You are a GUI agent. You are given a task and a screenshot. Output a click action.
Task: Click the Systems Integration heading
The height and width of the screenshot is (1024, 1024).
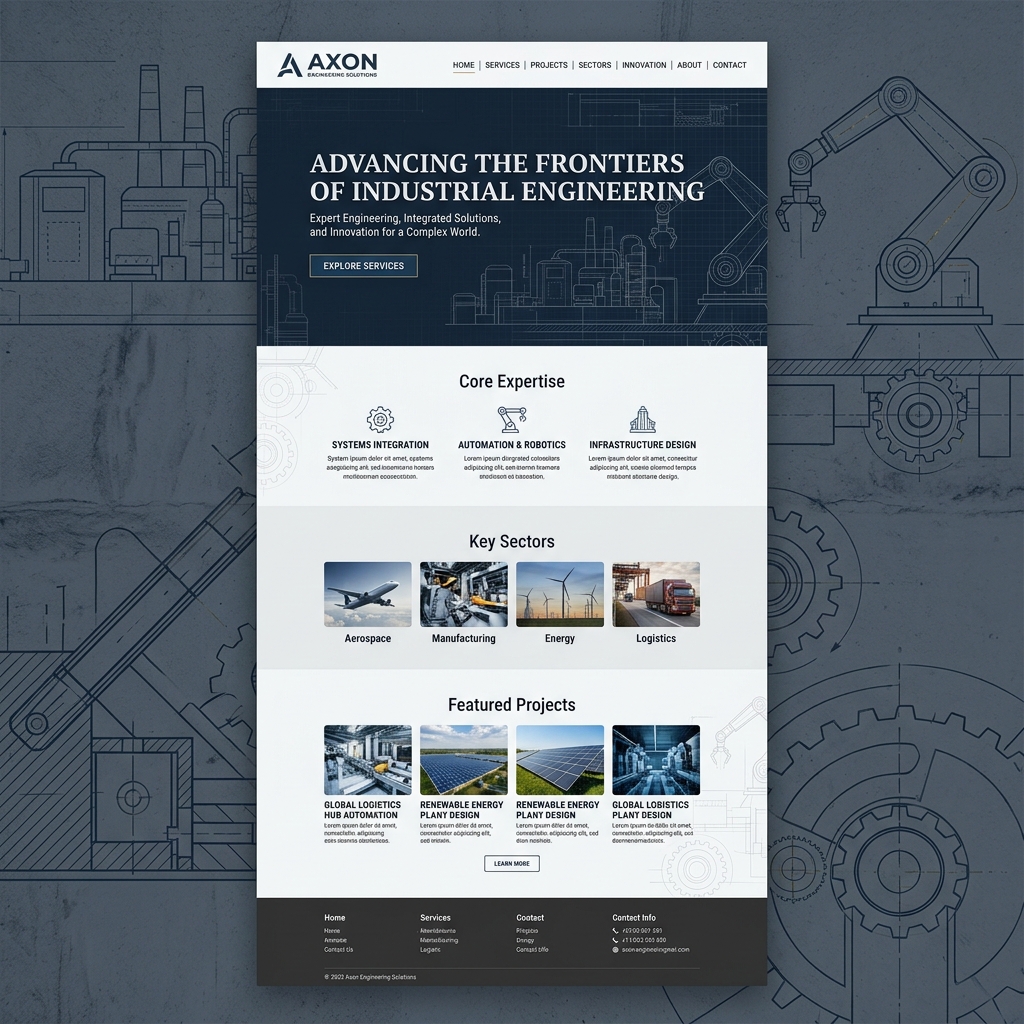tap(380, 445)
